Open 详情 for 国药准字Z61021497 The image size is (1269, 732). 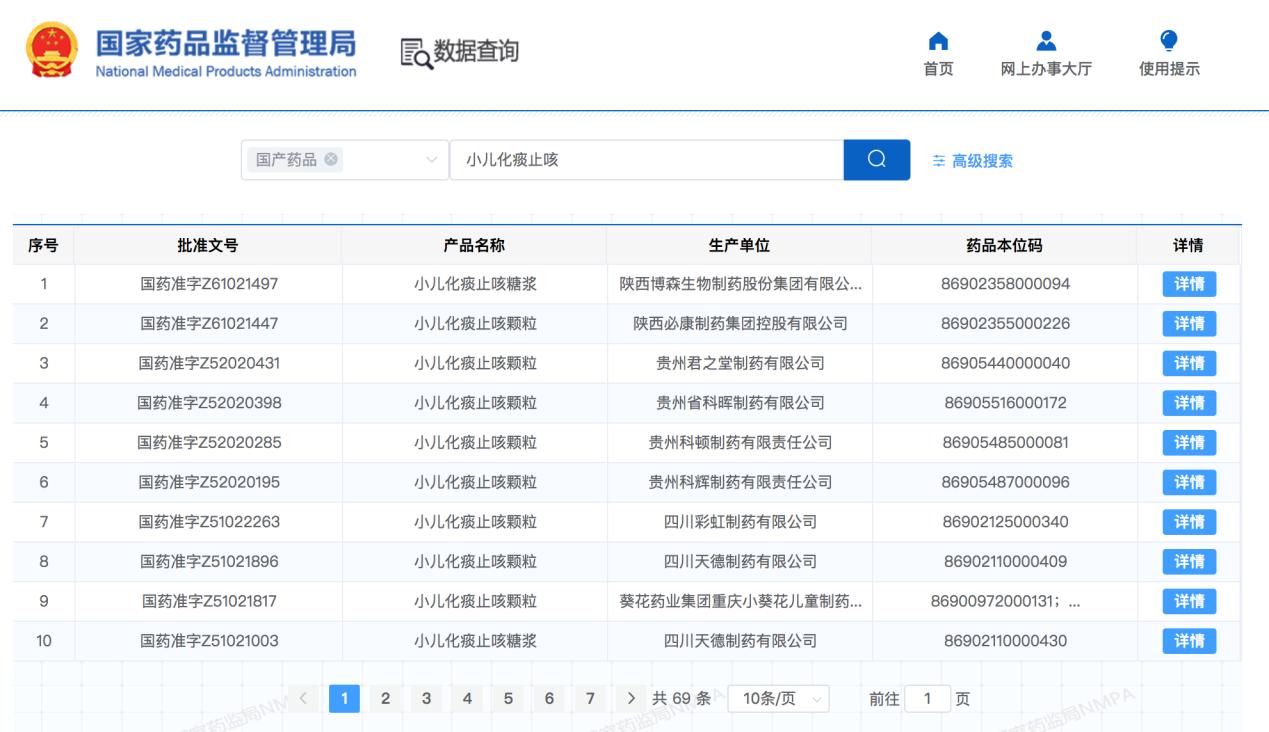1189,284
